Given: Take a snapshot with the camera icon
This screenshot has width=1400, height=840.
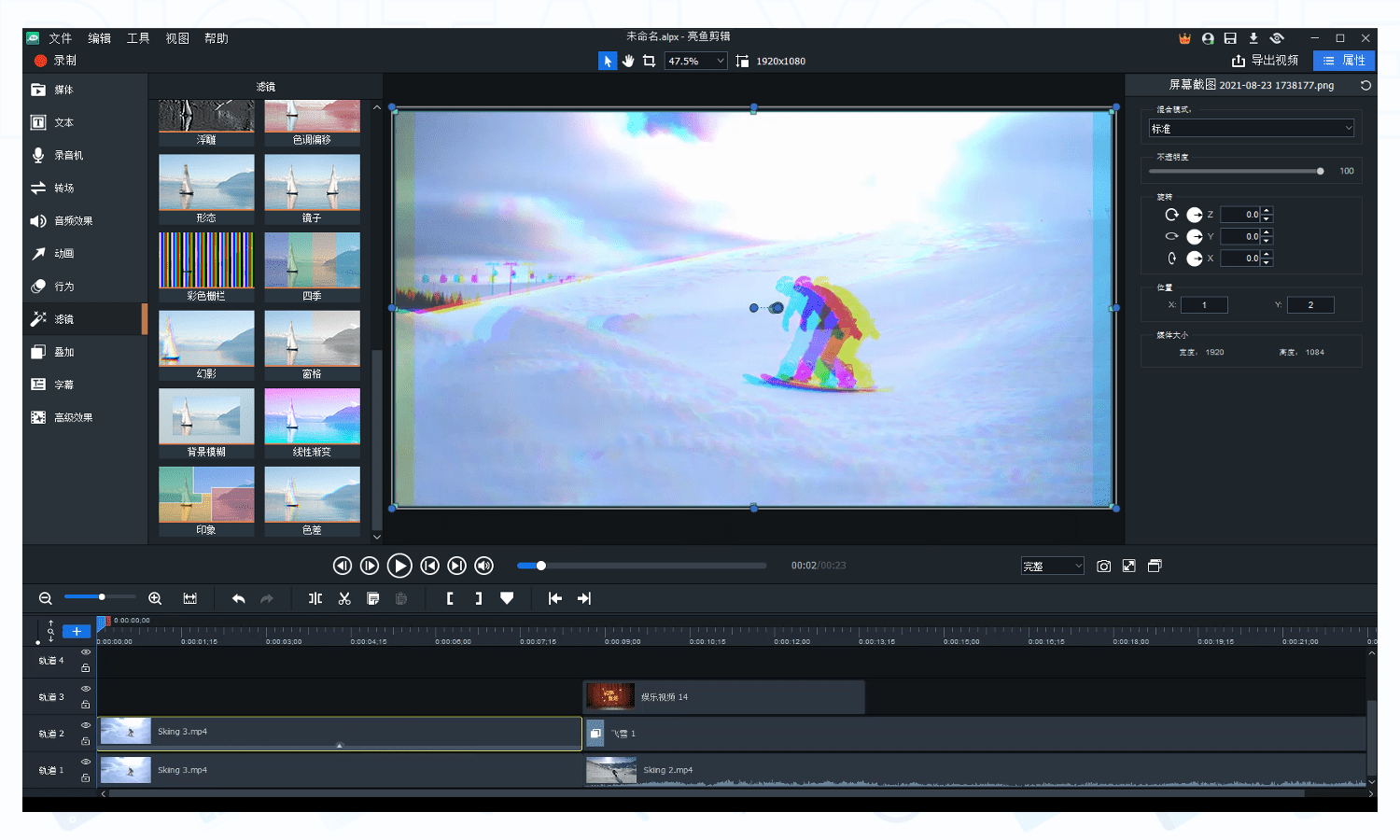Looking at the screenshot, I should click(x=1103, y=566).
